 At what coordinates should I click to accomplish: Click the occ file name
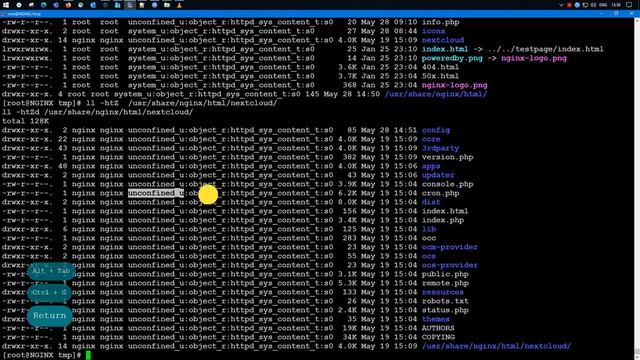429,238
